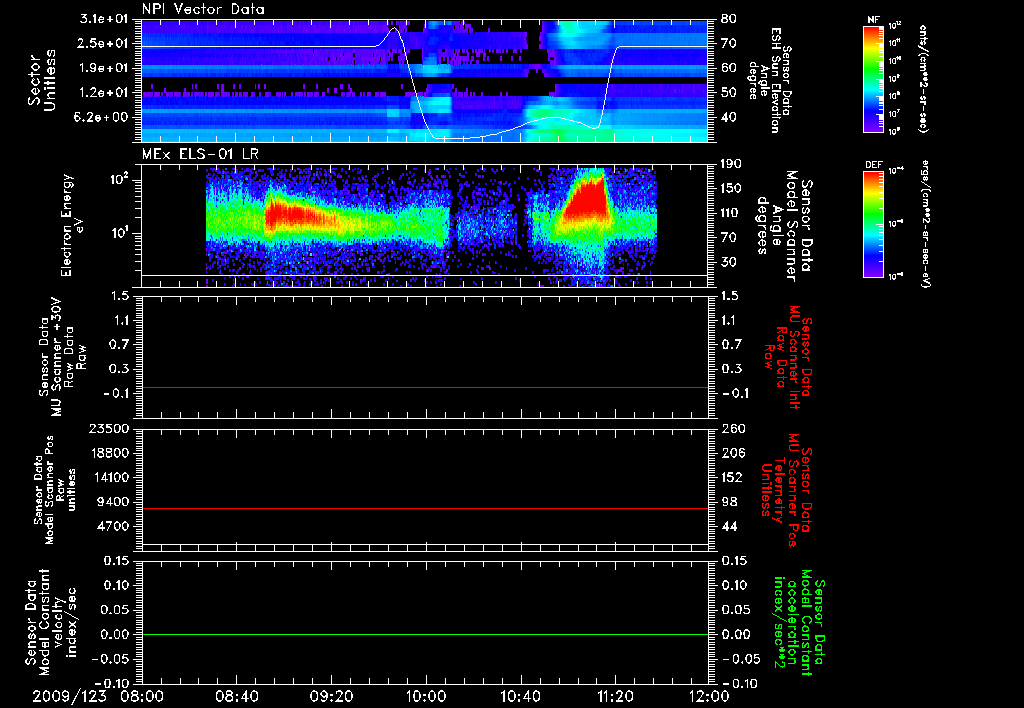Image resolution: width=1024 pixels, height=708 pixels.
Task: Click the "1.2e+01" sector tick label
Action: [104, 93]
